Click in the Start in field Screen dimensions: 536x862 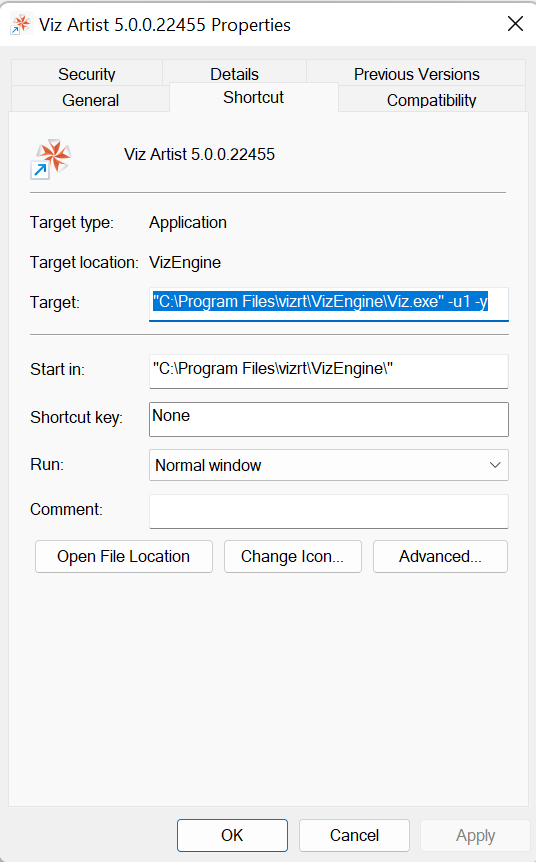click(329, 371)
